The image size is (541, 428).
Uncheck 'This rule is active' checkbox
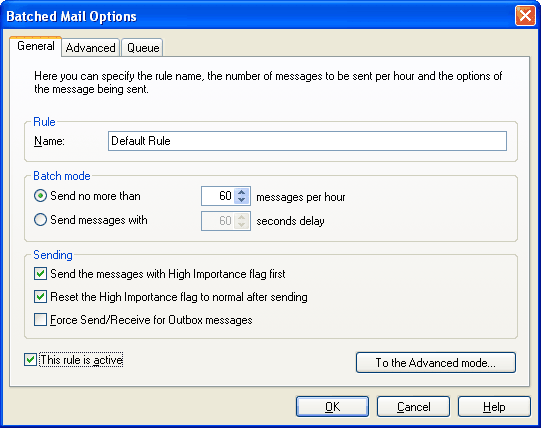tap(30, 360)
